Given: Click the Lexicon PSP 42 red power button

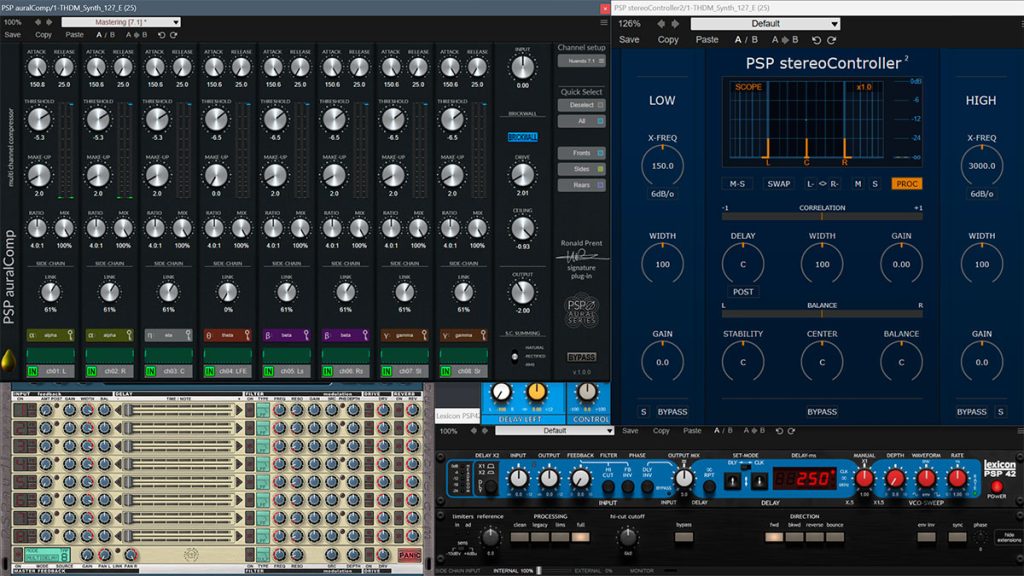Looking at the screenshot, I should (997, 487).
